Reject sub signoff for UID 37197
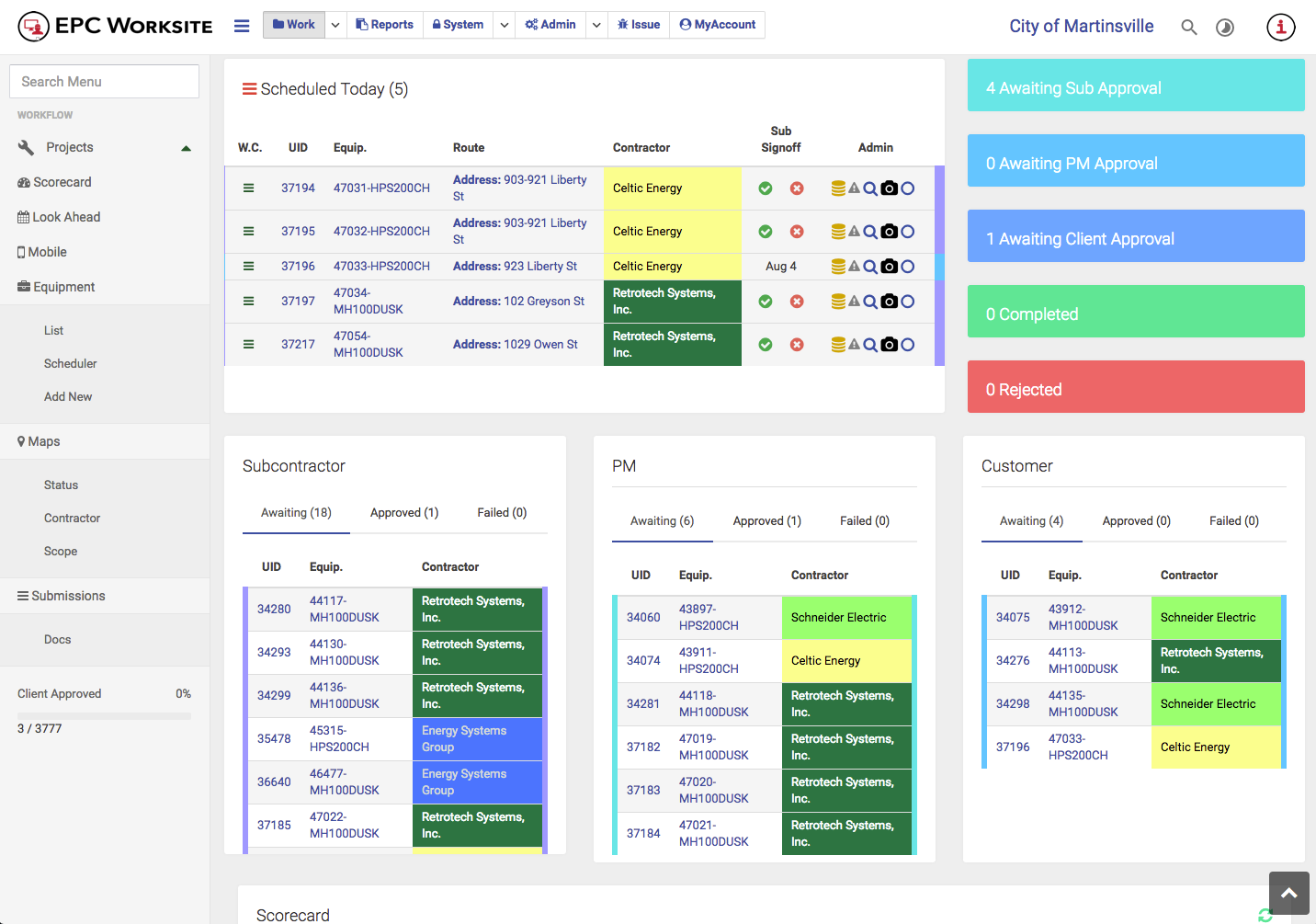This screenshot has height=924, width=1316. (x=797, y=302)
